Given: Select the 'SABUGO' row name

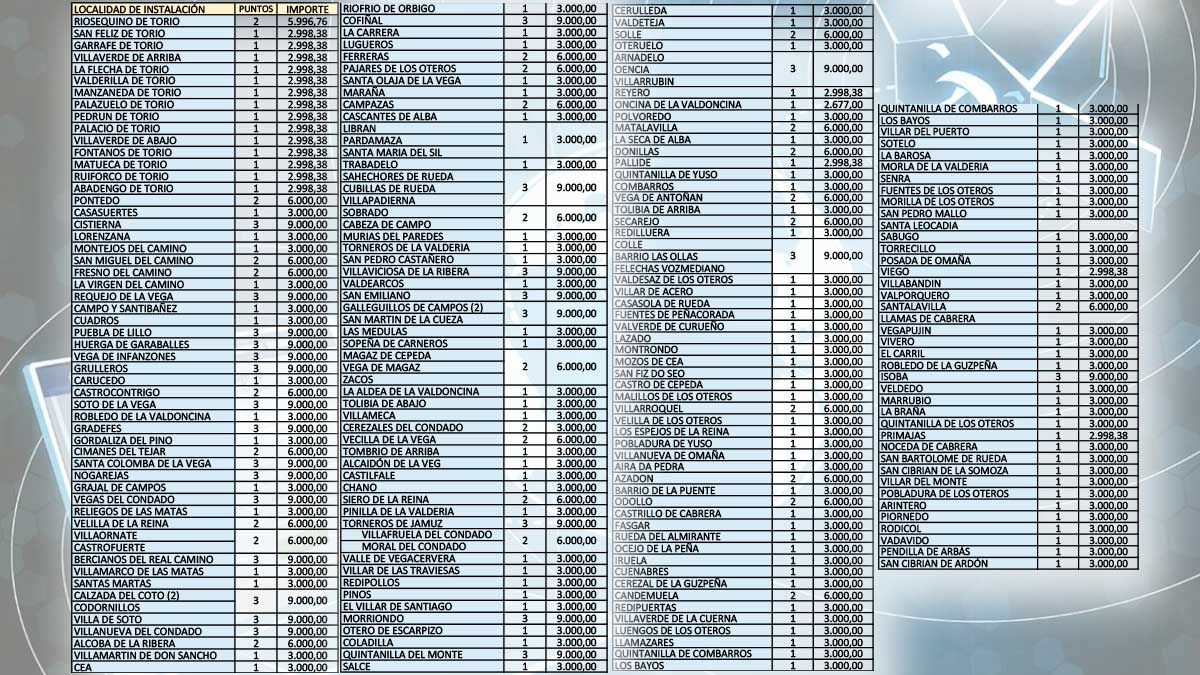Looking at the screenshot, I should [x=899, y=237].
